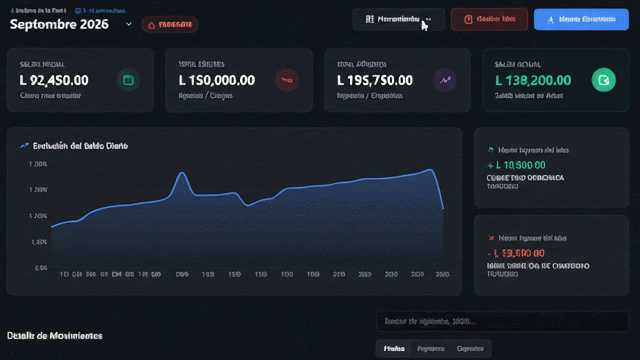The image size is (640, 360).
Task: Click the red pill badge beside the month
Action: click(x=170, y=24)
